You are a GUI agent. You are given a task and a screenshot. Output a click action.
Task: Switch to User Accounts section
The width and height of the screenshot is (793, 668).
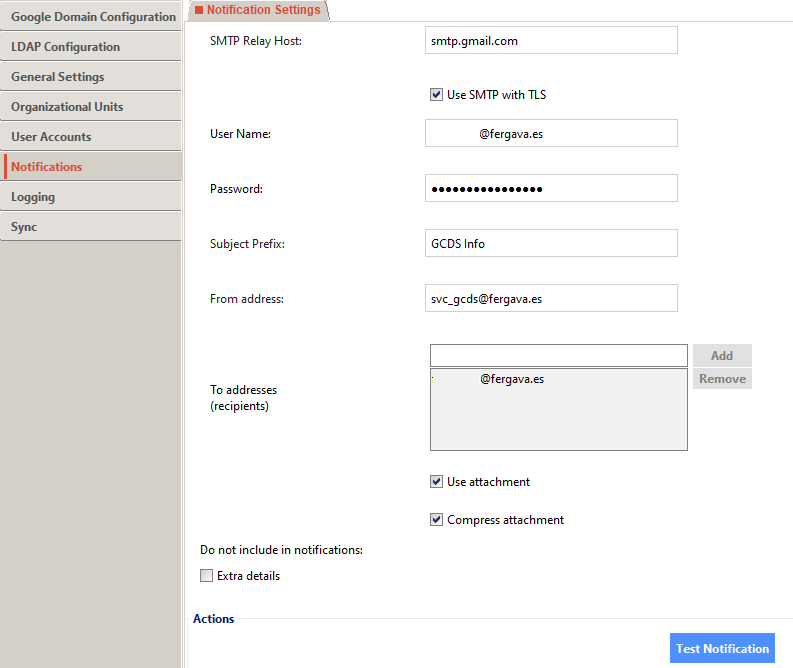point(91,137)
